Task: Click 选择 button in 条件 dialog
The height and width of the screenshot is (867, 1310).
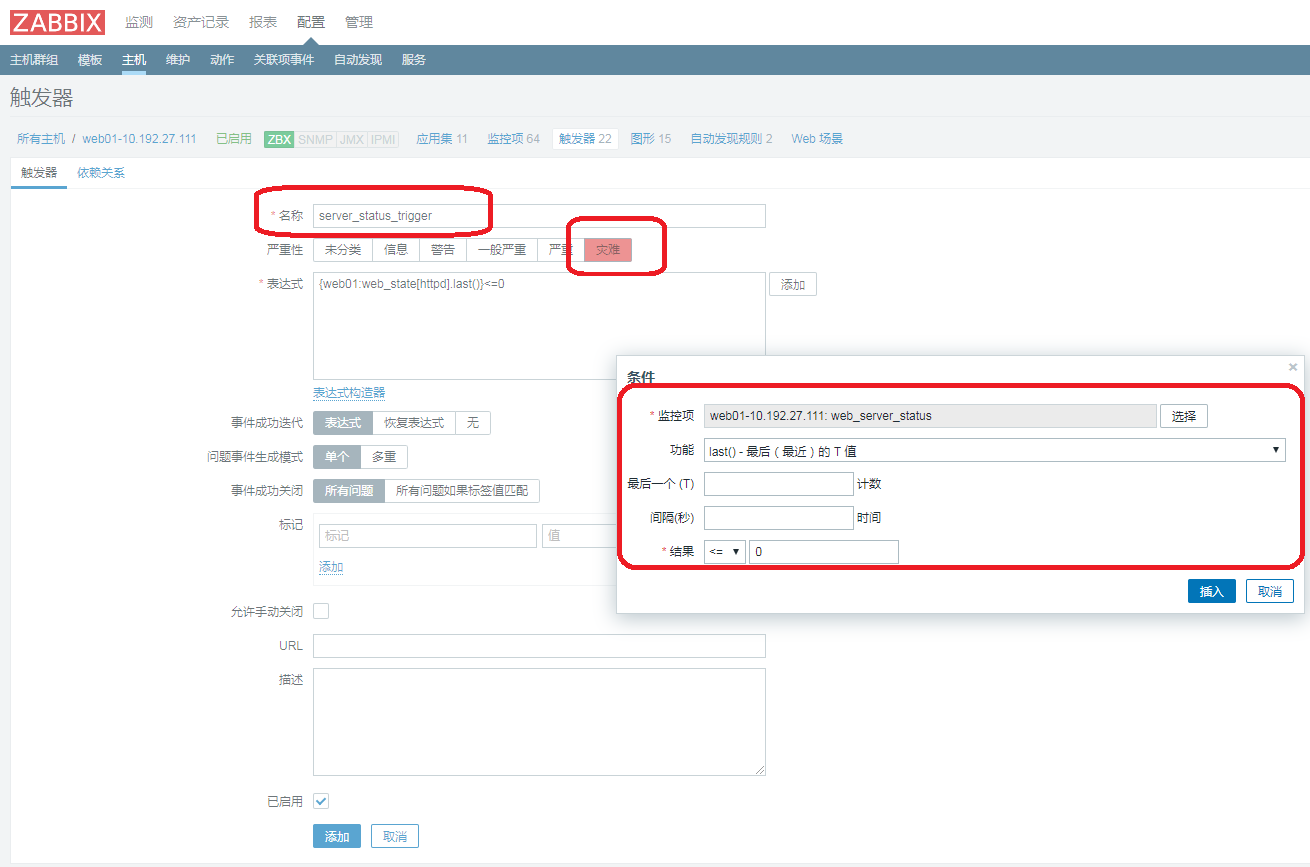Action: 1184,416
